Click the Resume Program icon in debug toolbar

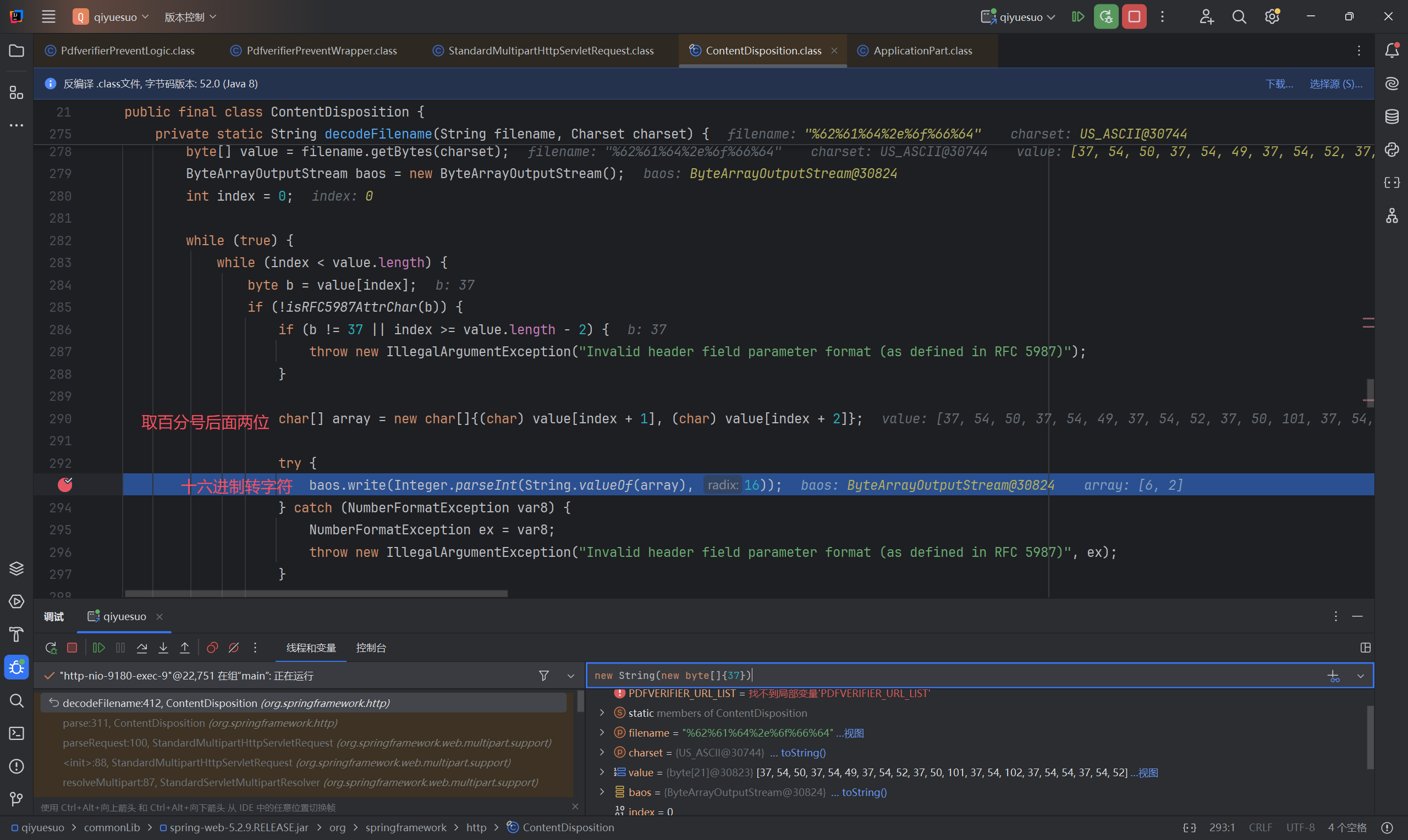point(98,648)
